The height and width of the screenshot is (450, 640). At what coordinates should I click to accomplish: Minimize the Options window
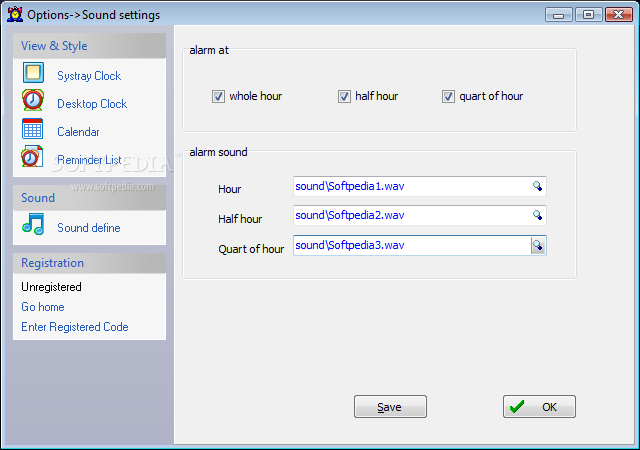coord(558,15)
